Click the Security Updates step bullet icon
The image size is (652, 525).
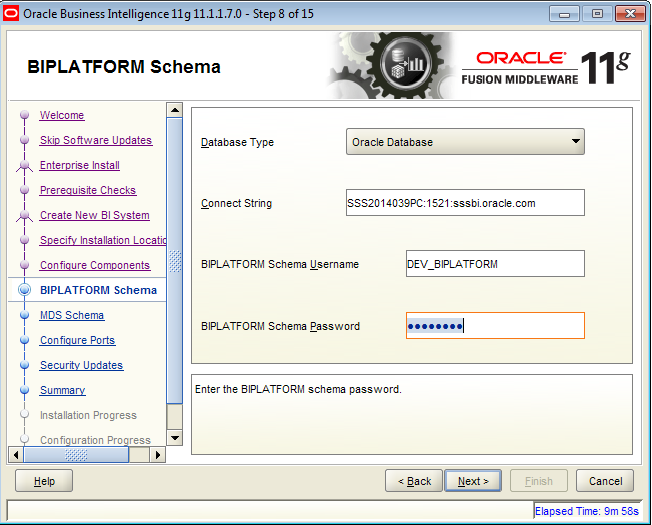click(25, 365)
